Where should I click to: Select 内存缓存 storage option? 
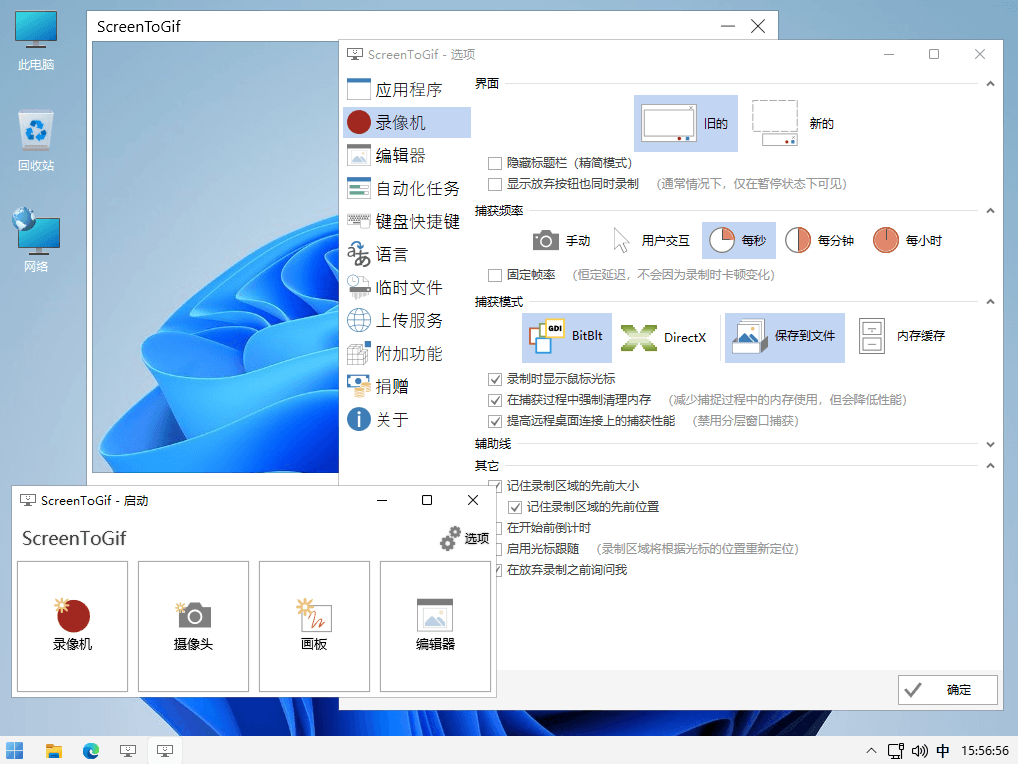click(x=902, y=336)
